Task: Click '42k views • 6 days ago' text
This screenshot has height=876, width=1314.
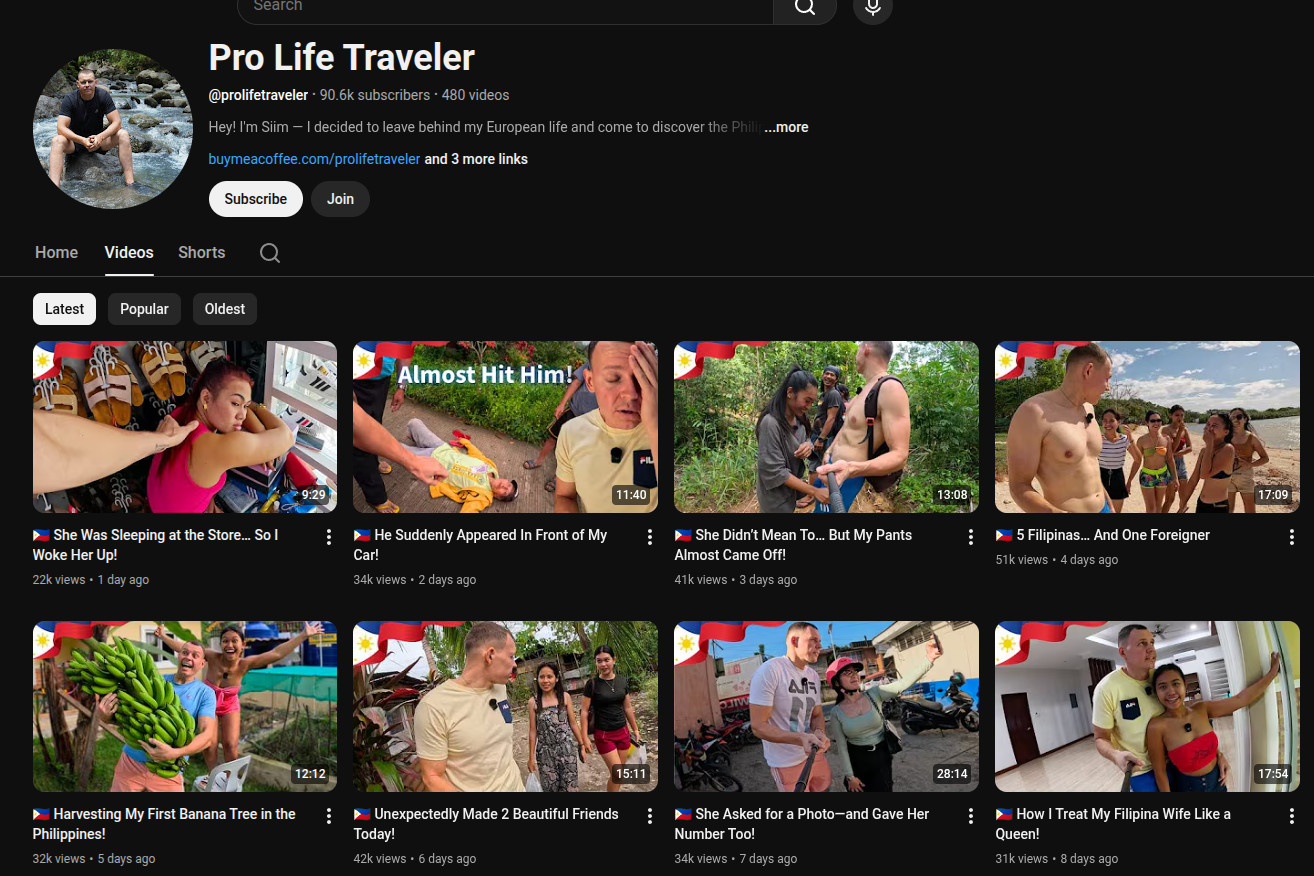Action: [x=415, y=859]
